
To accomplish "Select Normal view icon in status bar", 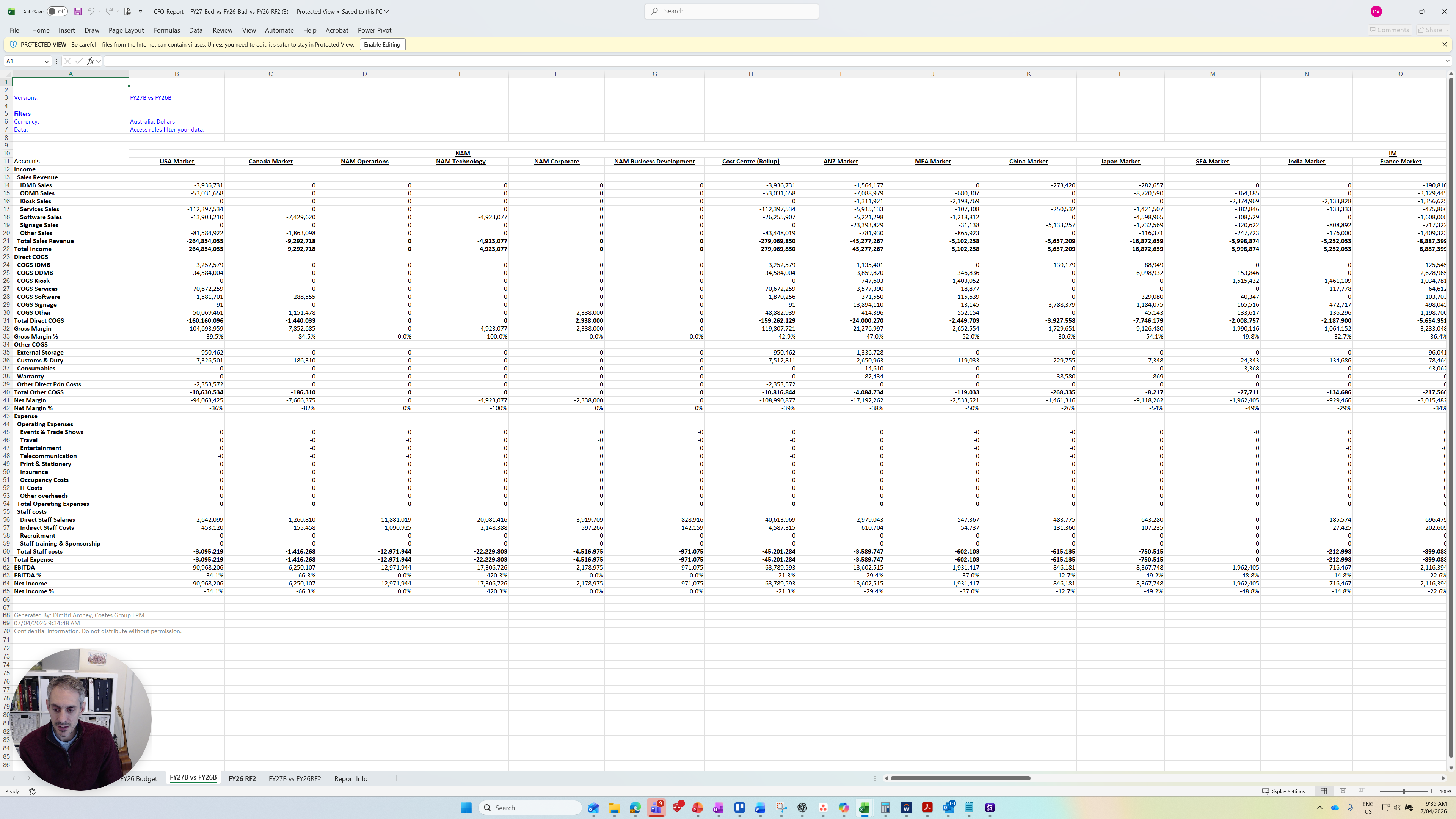I will tap(1324, 791).
